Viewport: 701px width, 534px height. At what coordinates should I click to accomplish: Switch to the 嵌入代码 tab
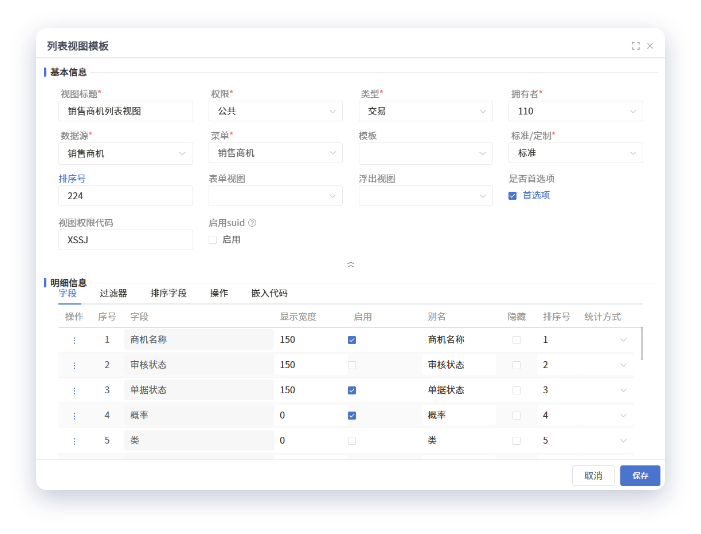pyautogui.click(x=269, y=293)
